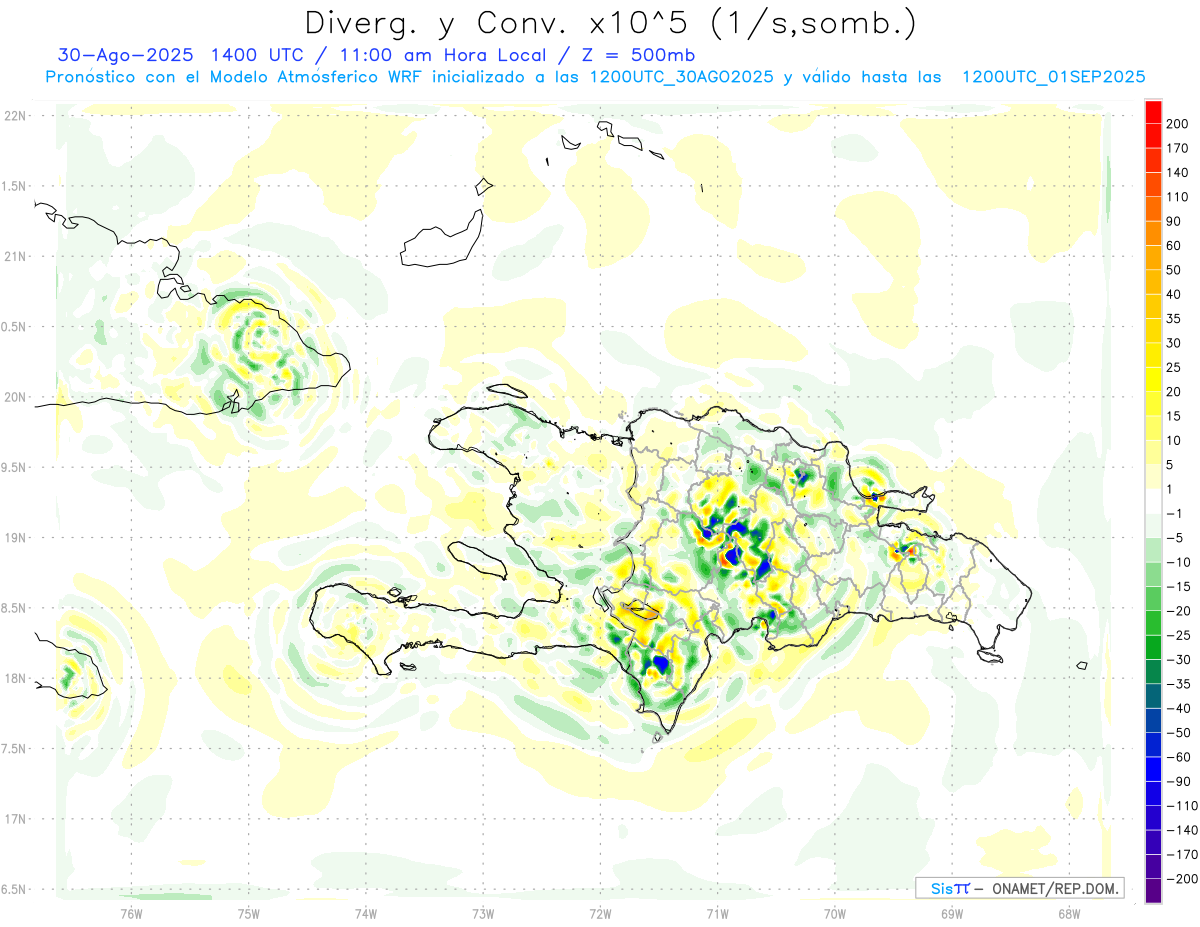Click the "90" value on the color scale
The image size is (1200, 927).
pos(1174,221)
